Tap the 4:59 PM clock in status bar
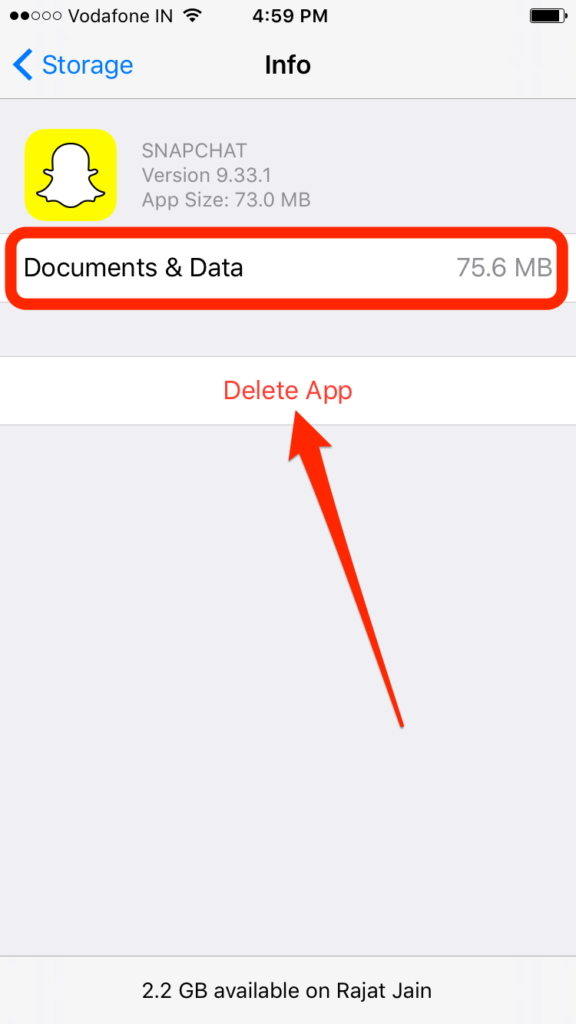This screenshot has width=576, height=1024. pos(288,15)
